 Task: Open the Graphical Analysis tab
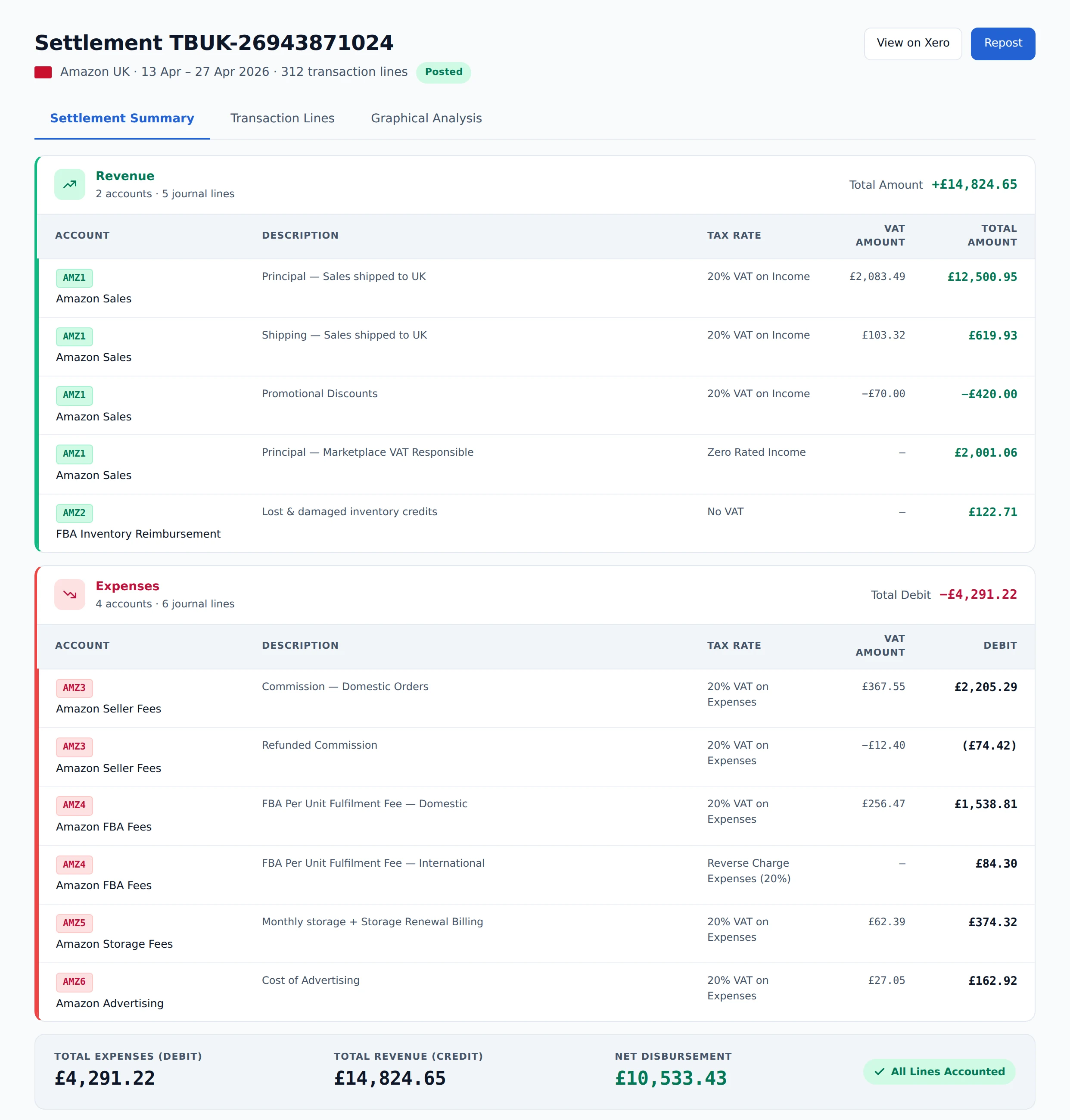tap(426, 118)
